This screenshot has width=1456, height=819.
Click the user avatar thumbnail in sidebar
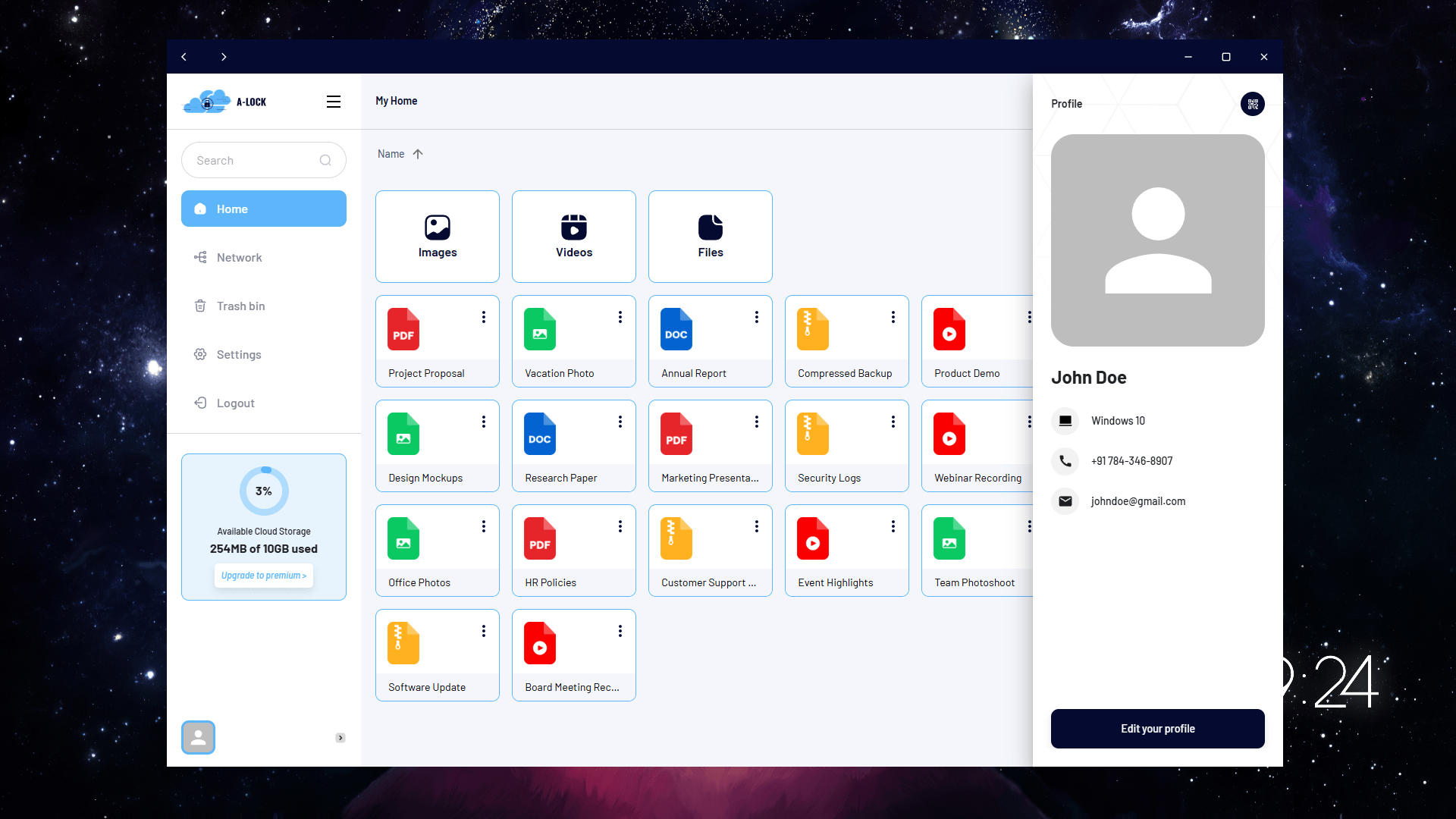pos(198,737)
